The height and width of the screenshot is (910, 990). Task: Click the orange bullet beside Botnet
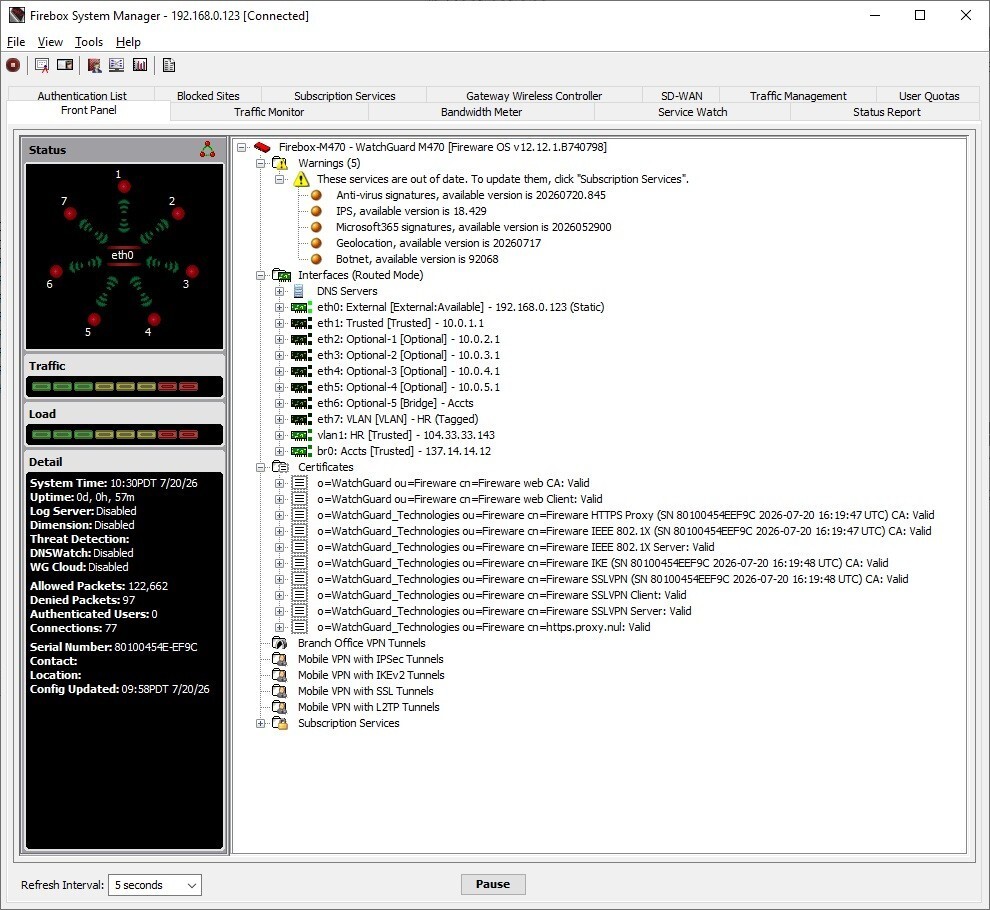coord(316,259)
